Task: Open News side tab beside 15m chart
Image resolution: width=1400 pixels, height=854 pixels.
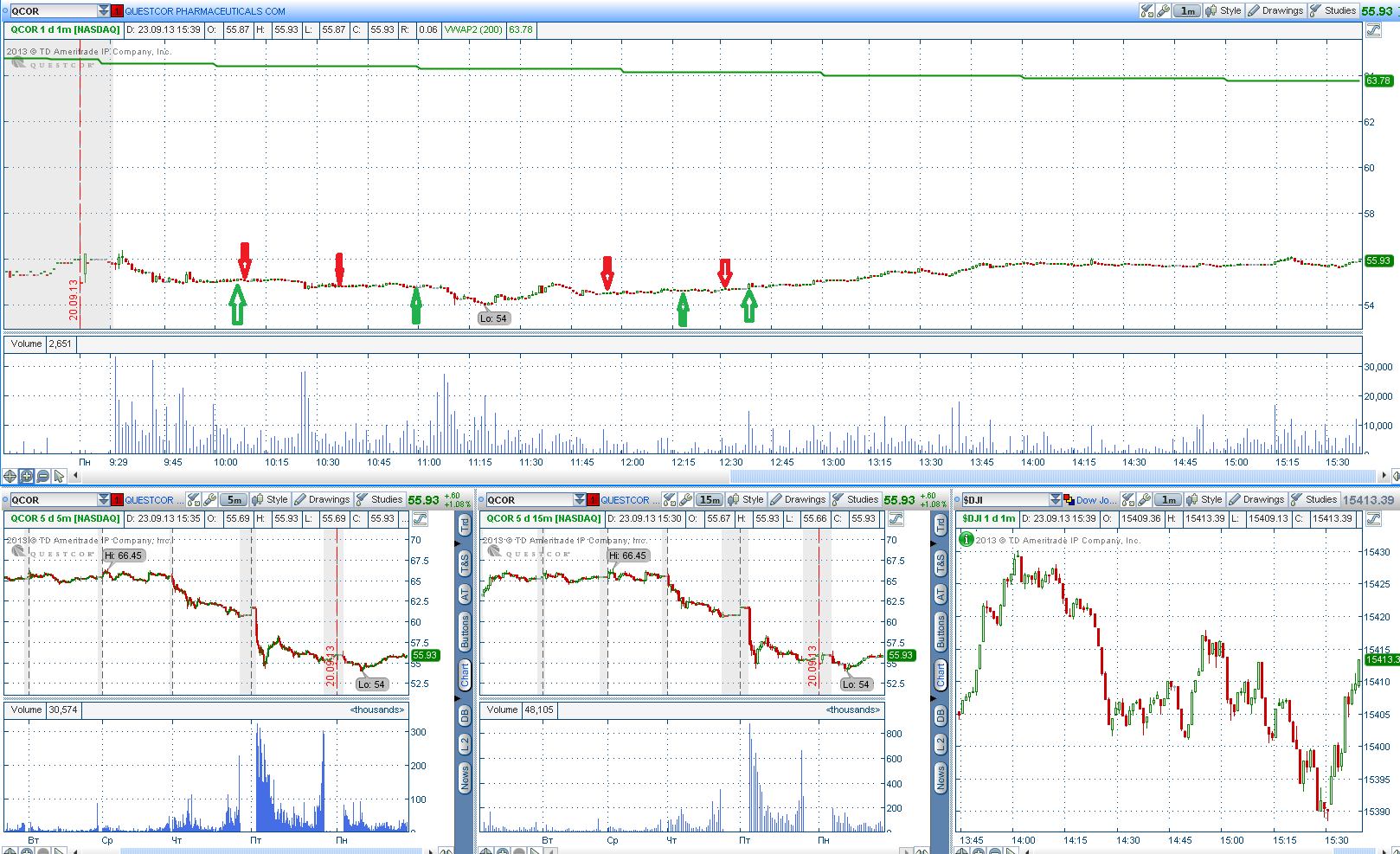Action: click(941, 778)
